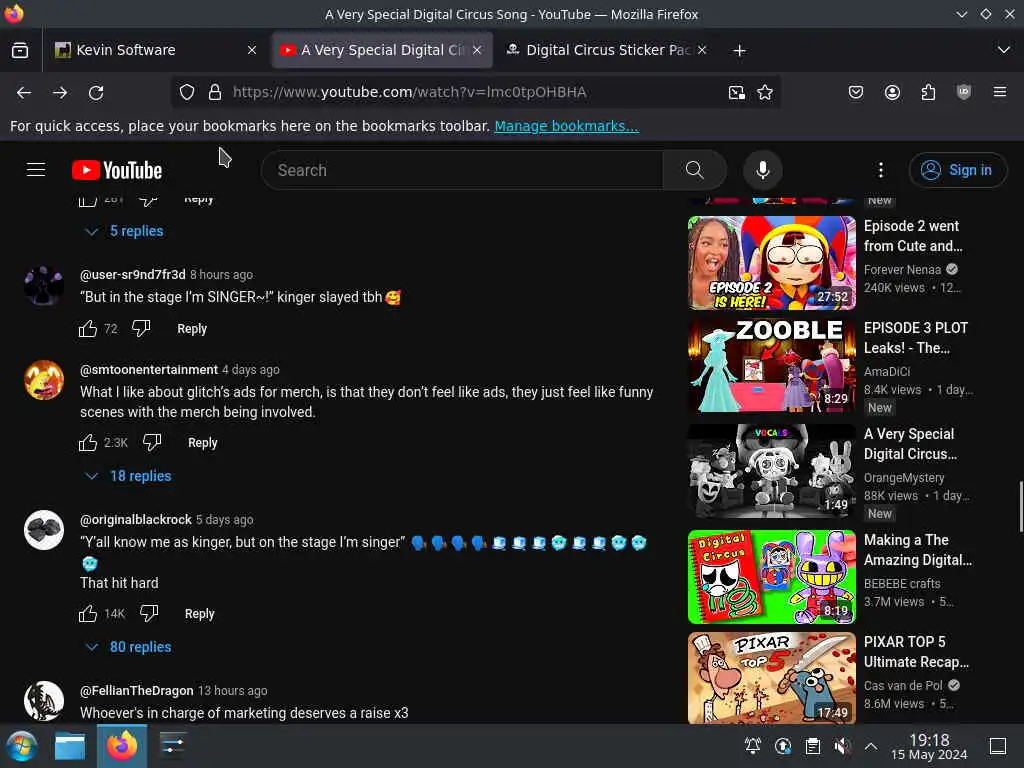Expand the 18 replies thread
Viewport: 1024px width, 768px height.
pyautogui.click(x=128, y=476)
